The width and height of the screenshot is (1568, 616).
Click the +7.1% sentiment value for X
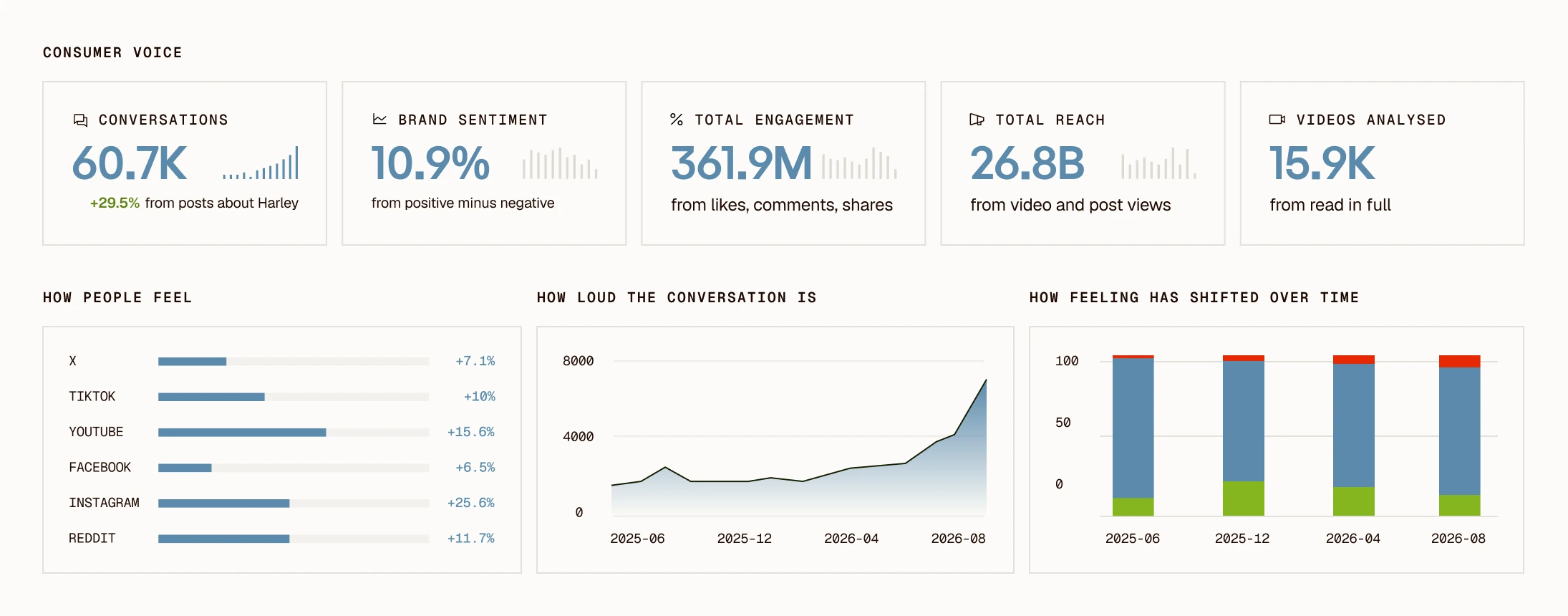click(475, 361)
